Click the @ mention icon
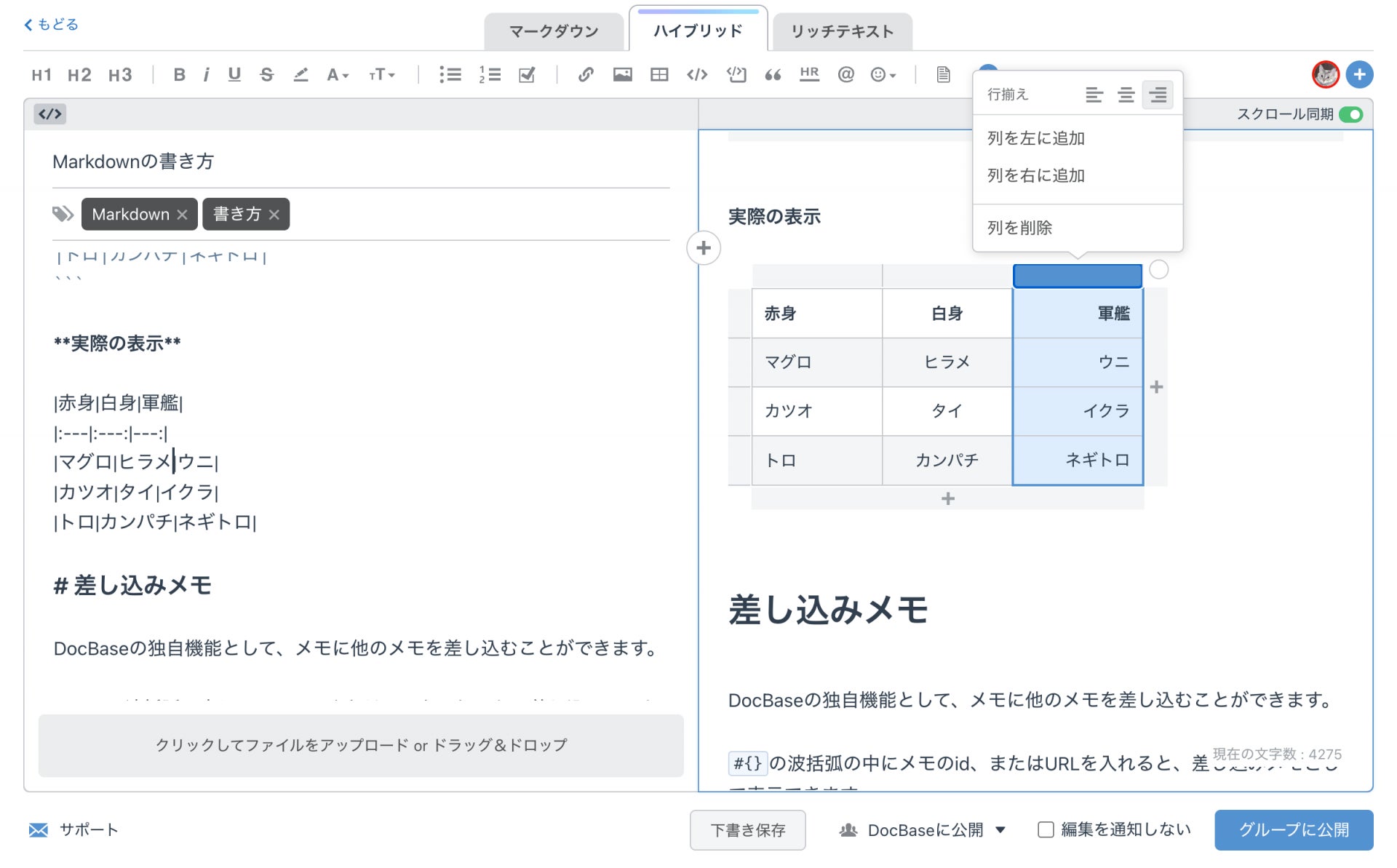 [845, 74]
